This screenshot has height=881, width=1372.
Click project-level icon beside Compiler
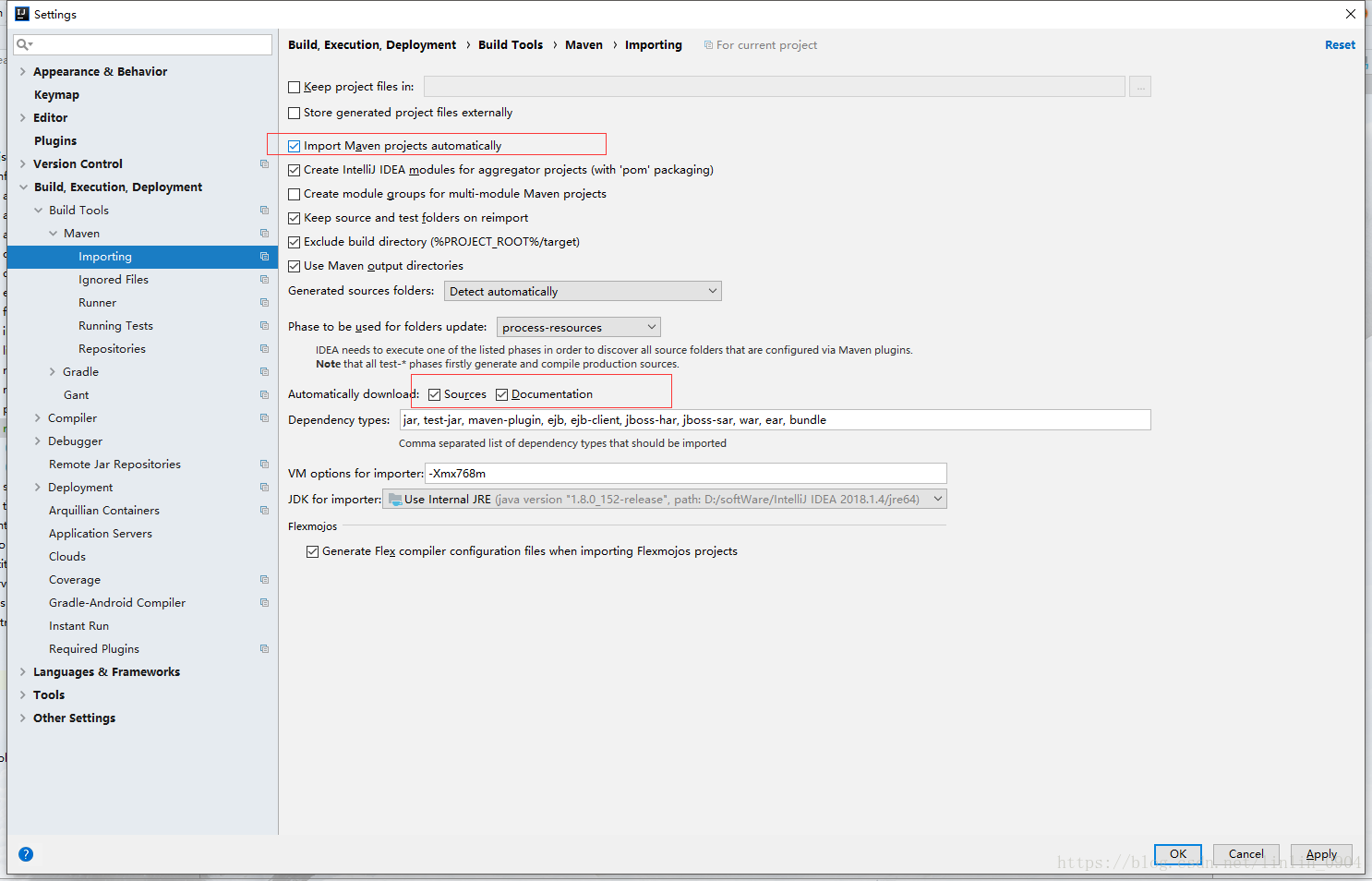[264, 418]
